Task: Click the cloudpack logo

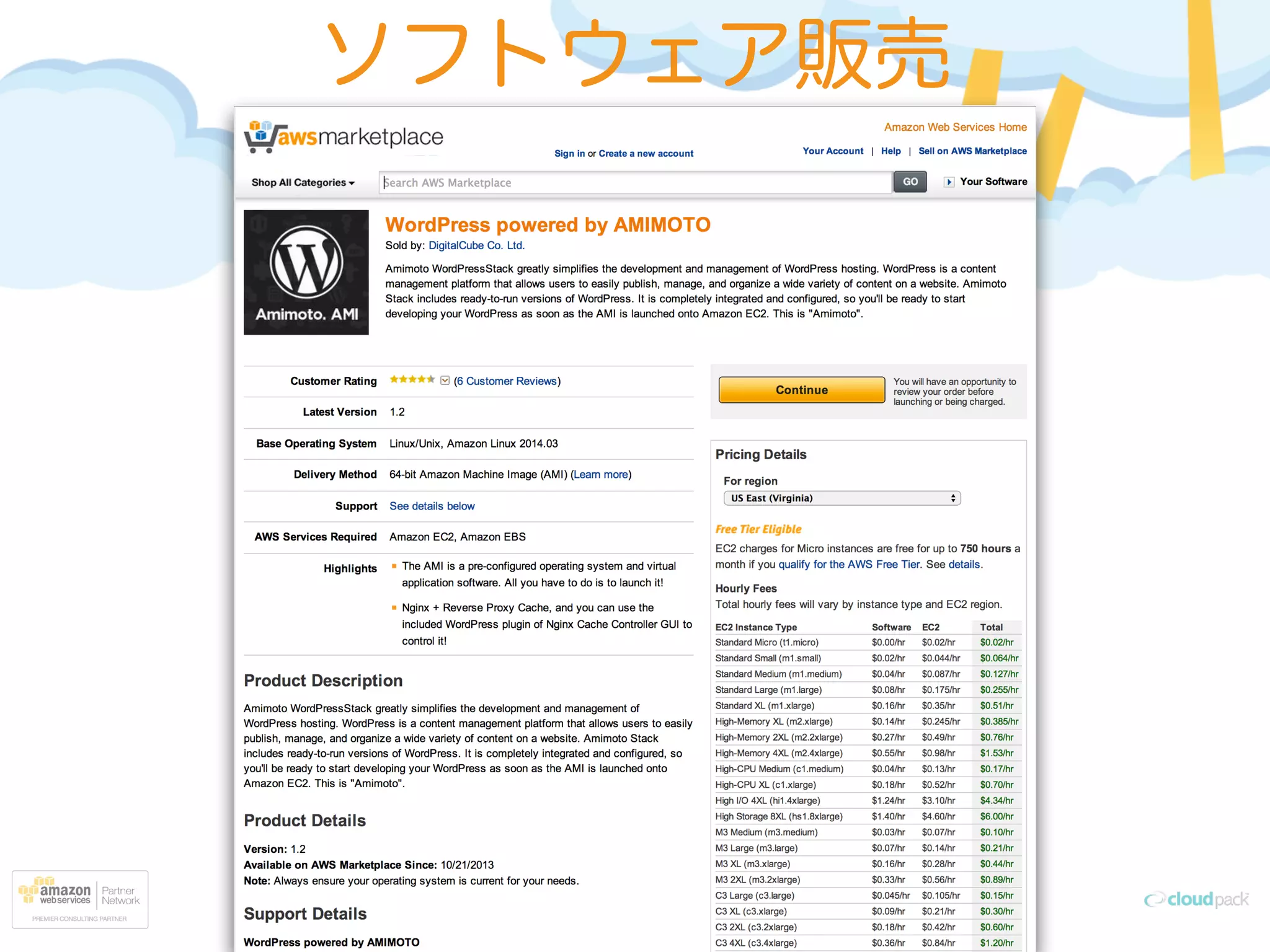Action: click(1196, 899)
